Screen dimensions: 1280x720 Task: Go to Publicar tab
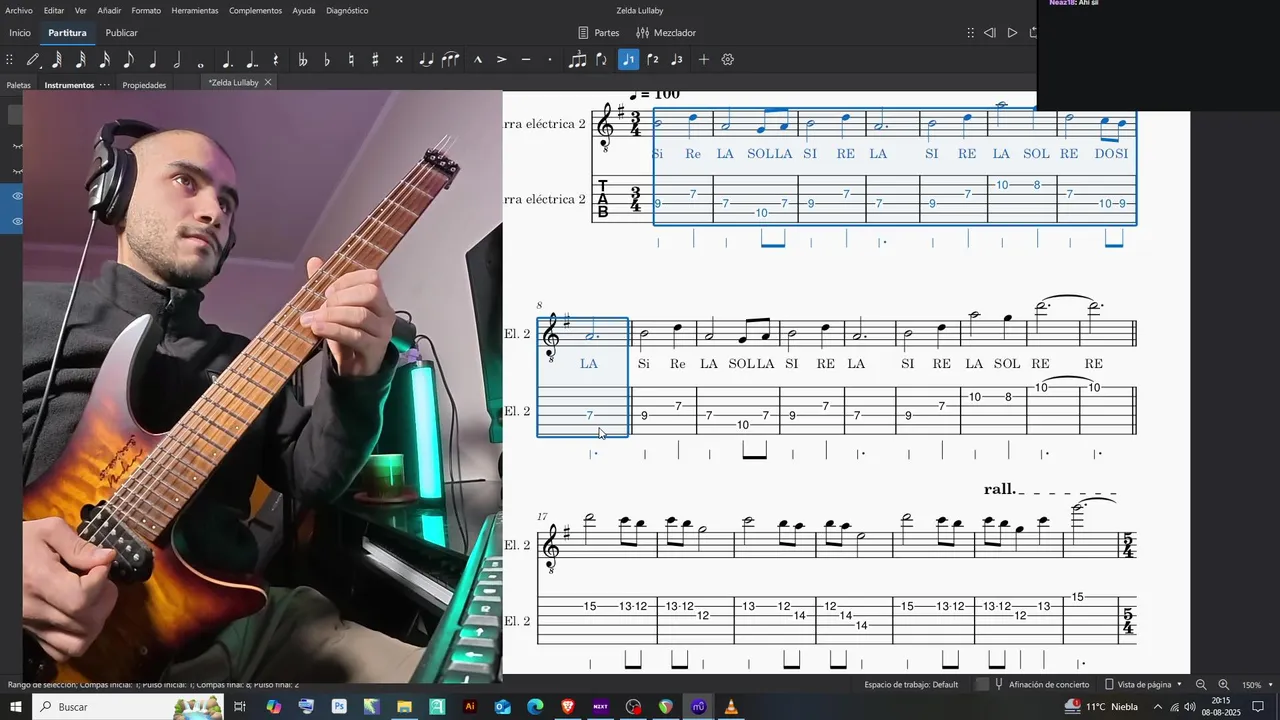[122, 33]
